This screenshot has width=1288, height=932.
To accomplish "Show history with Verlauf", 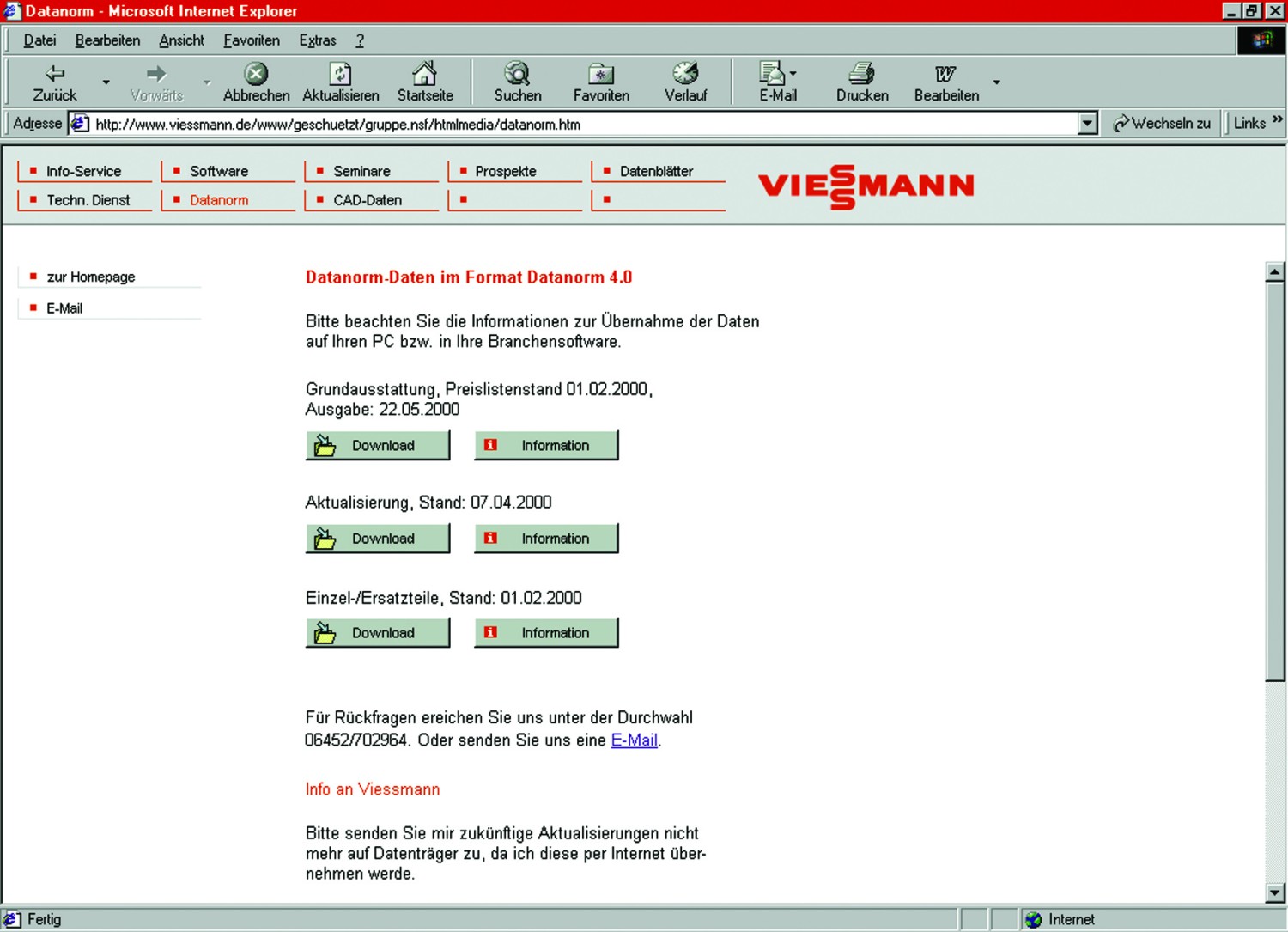I will [x=685, y=82].
